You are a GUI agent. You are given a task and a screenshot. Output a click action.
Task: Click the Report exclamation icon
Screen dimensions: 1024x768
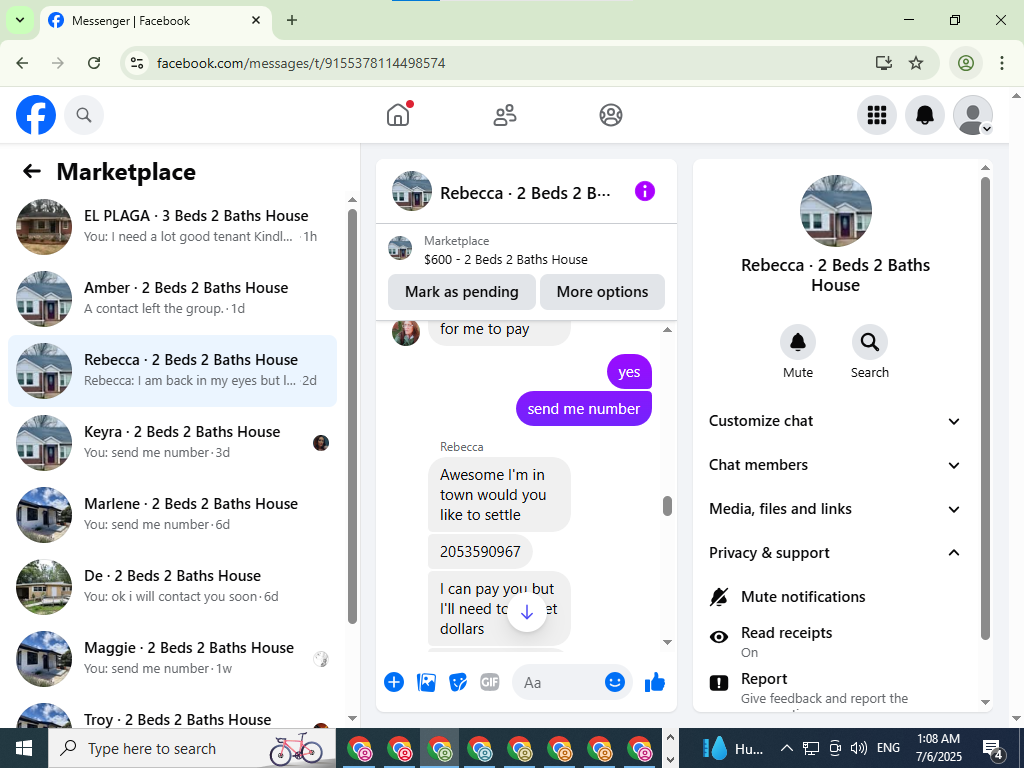click(719, 683)
